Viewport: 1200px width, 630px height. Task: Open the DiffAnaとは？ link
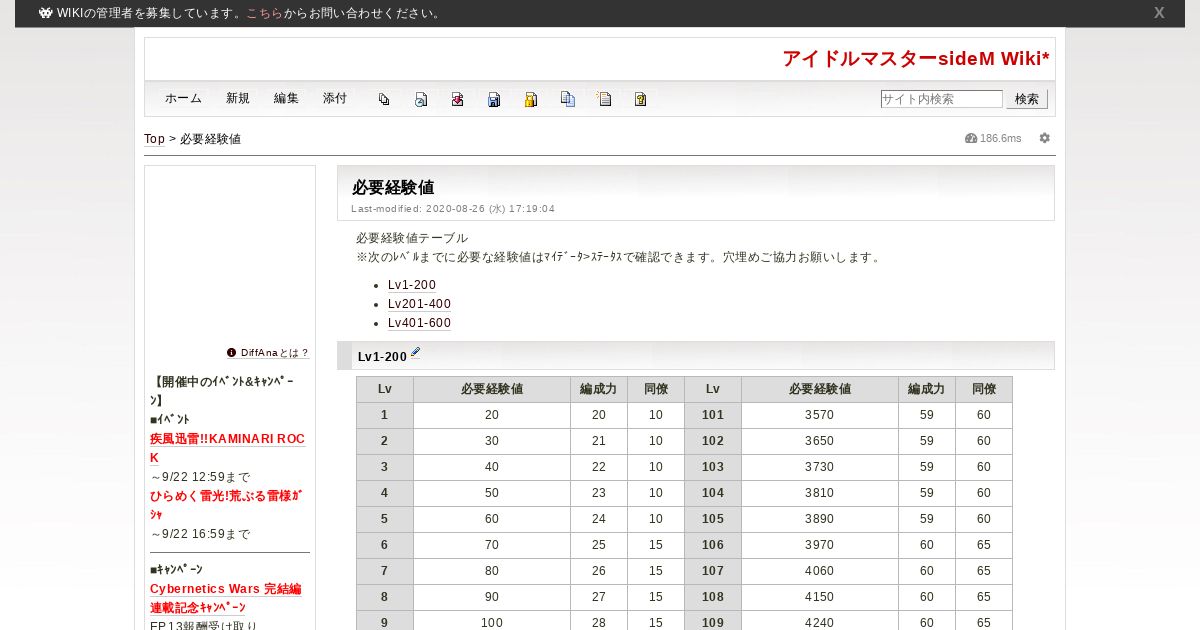(275, 353)
